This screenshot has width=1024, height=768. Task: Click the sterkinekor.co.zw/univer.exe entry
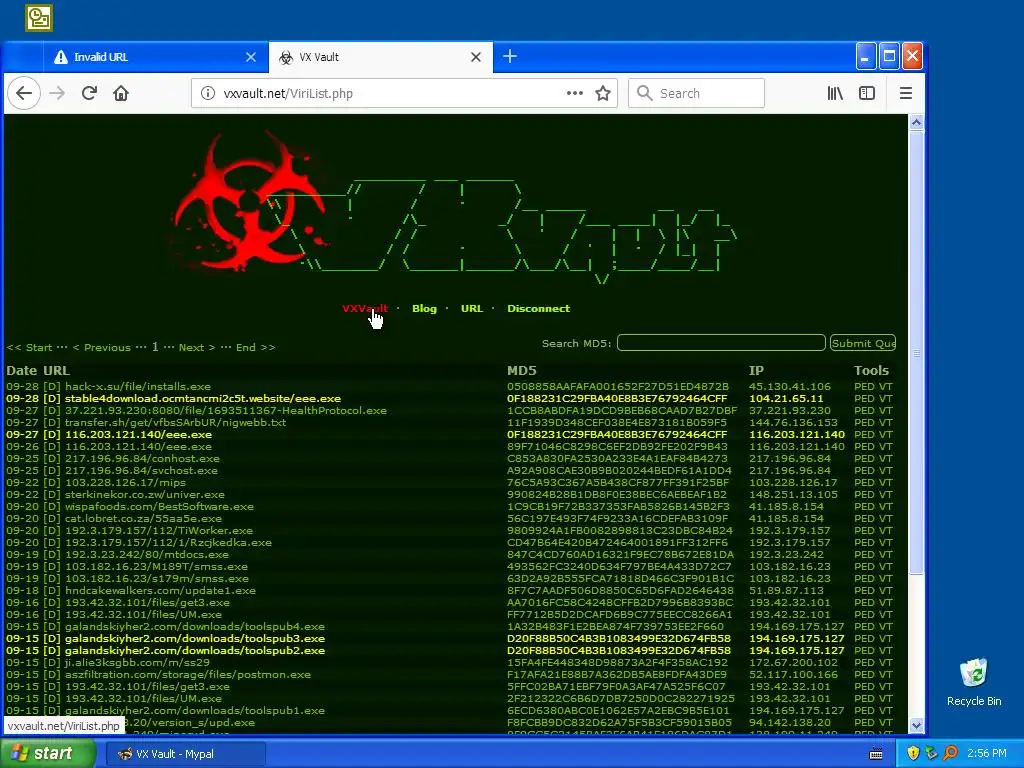coord(144,494)
